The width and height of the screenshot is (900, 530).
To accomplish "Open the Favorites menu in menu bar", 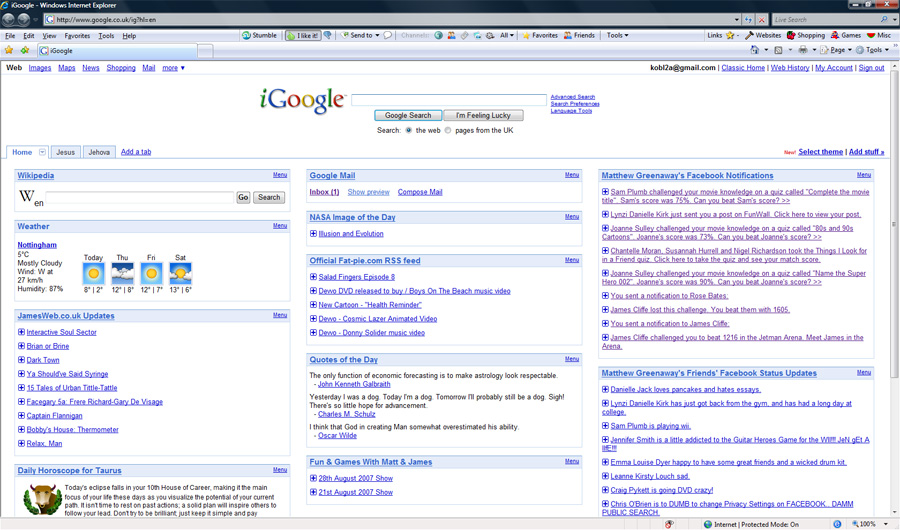I will pyautogui.click(x=77, y=36).
